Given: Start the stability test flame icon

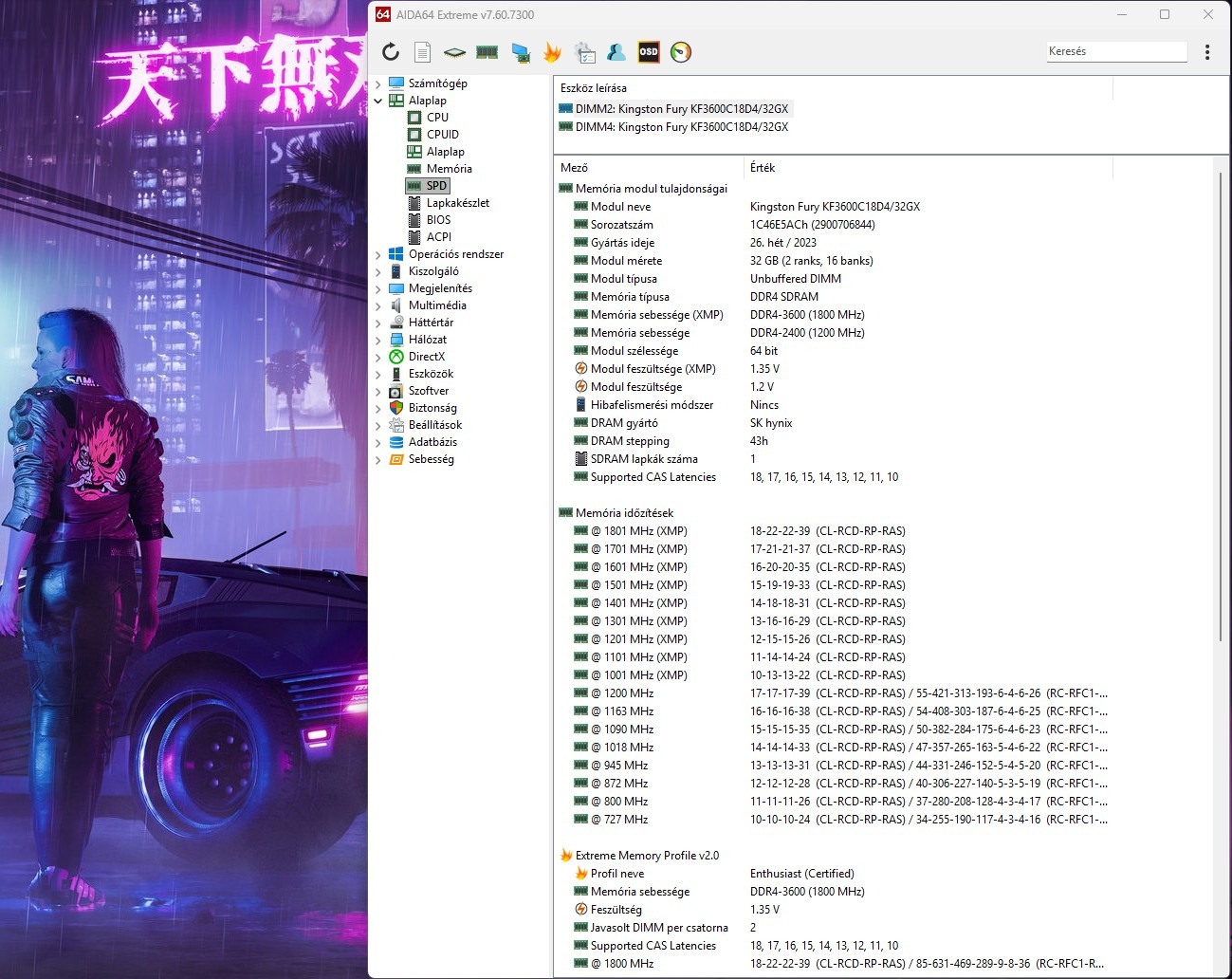Looking at the screenshot, I should point(552,52).
